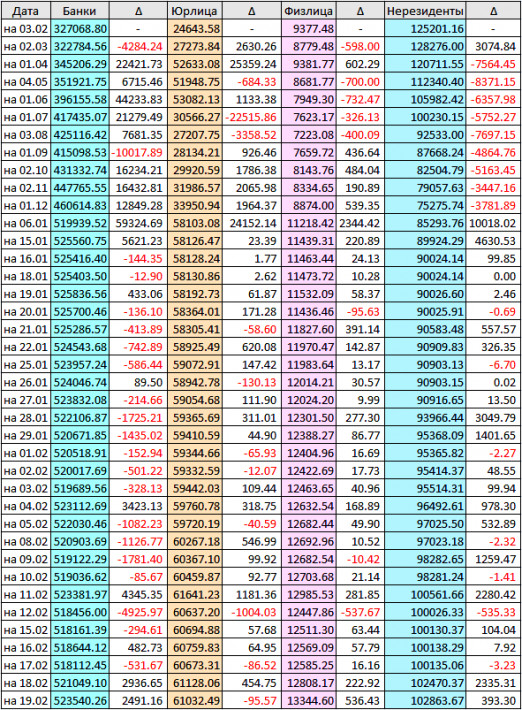
Task: Click the date cell на 25.01
Action: [x=25, y=365]
